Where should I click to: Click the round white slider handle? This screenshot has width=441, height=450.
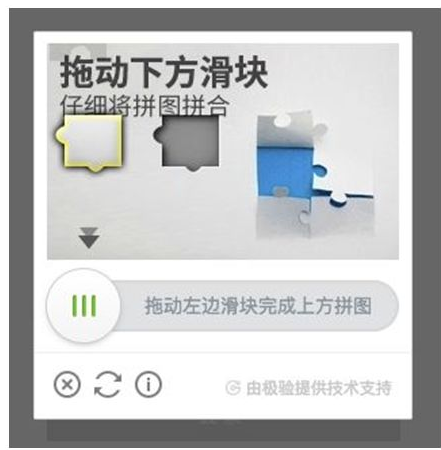[x=83, y=305]
